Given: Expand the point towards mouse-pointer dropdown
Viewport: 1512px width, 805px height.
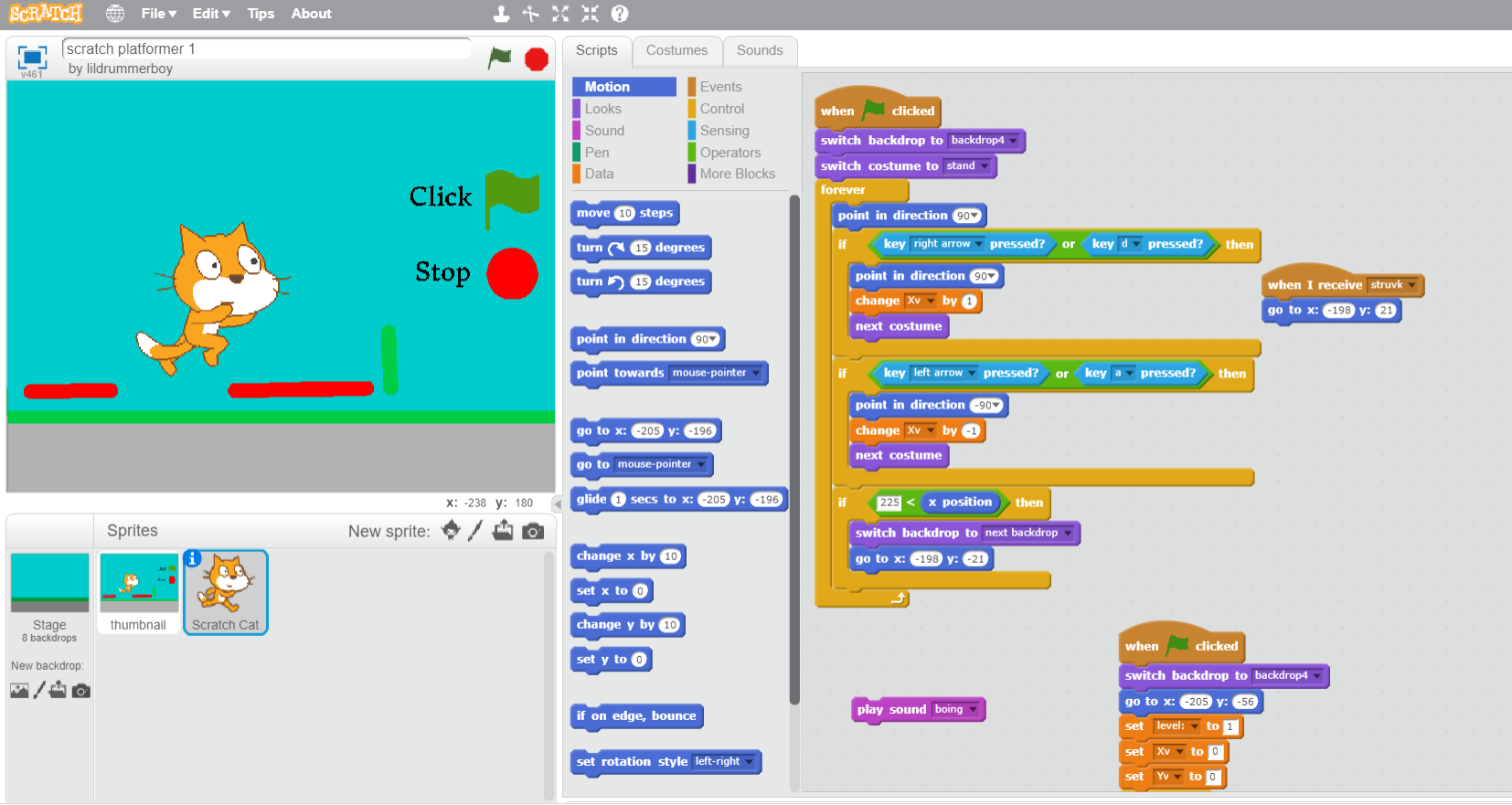Looking at the screenshot, I should [x=756, y=373].
